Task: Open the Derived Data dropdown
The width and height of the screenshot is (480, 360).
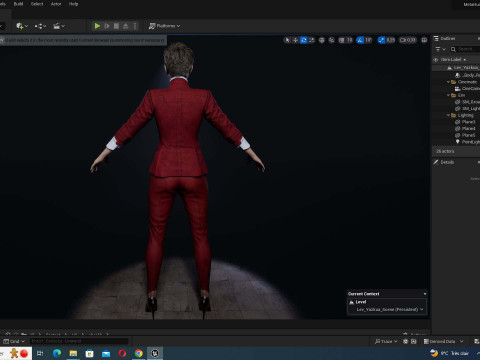Action: tap(444, 341)
